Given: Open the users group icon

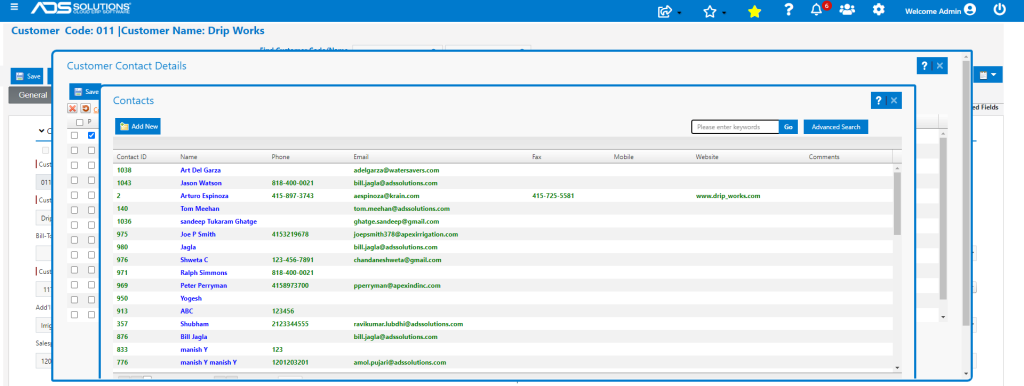Looking at the screenshot, I should tap(847, 10).
